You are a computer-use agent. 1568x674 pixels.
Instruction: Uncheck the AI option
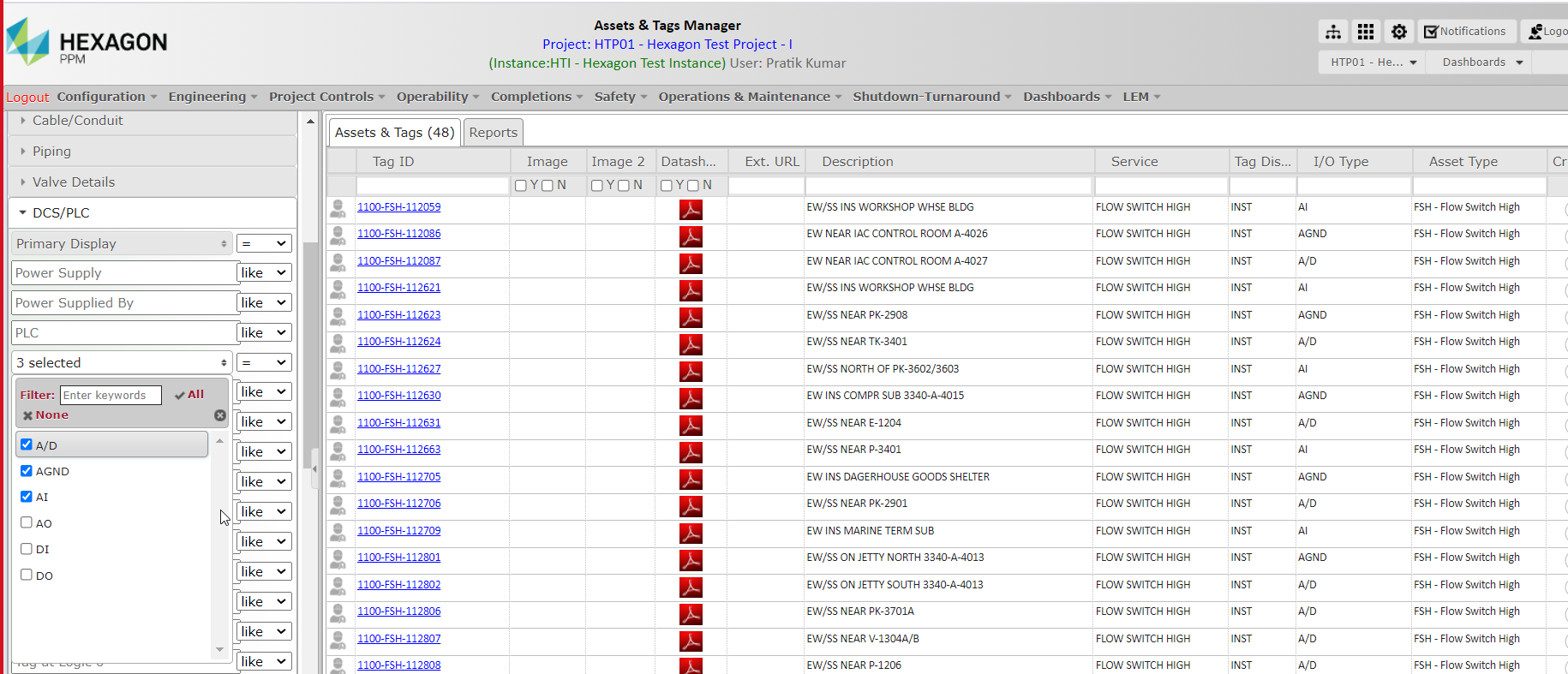click(x=27, y=496)
